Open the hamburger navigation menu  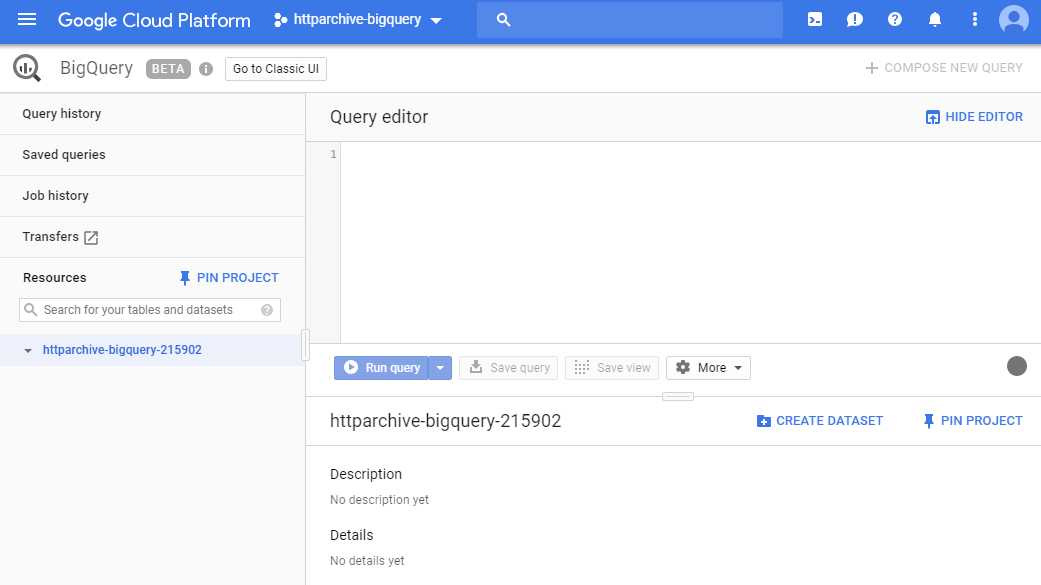coord(27,19)
